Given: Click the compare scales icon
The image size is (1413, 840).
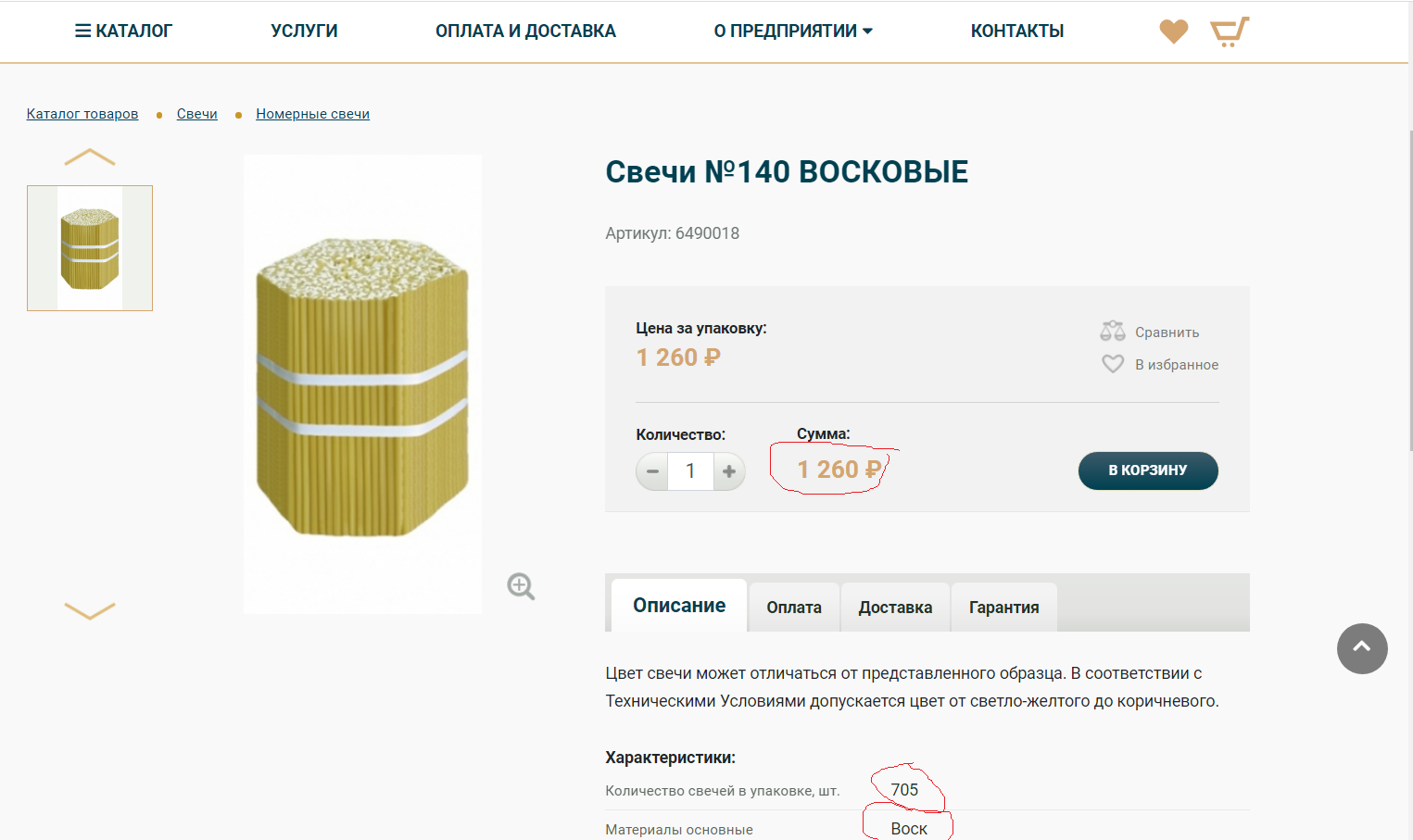Looking at the screenshot, I should (x=1113, y=332).
